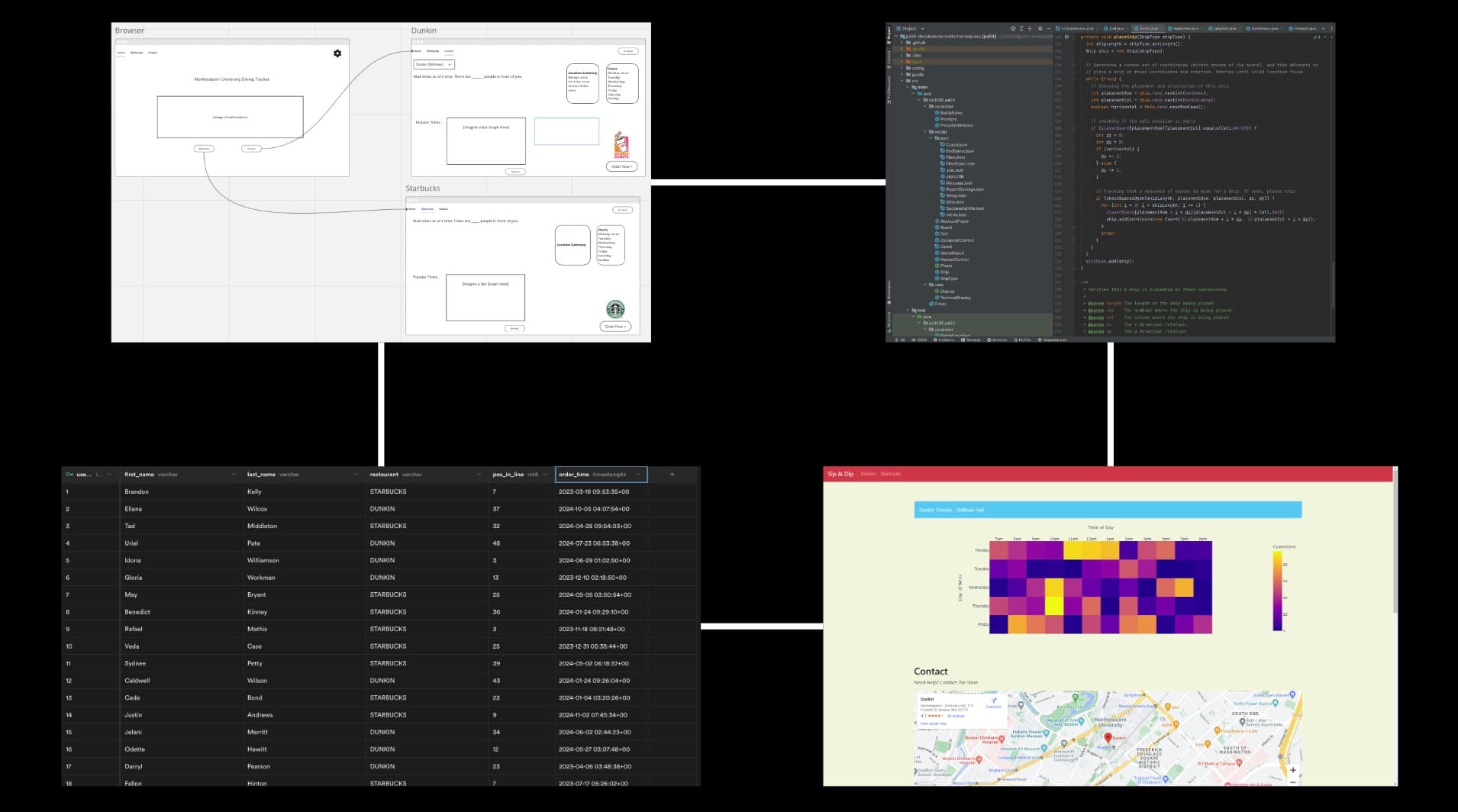This screenshot has height=812, width=1458.
Task: Open the Terminal tool window in the IDE
Action: coord(971,340)
